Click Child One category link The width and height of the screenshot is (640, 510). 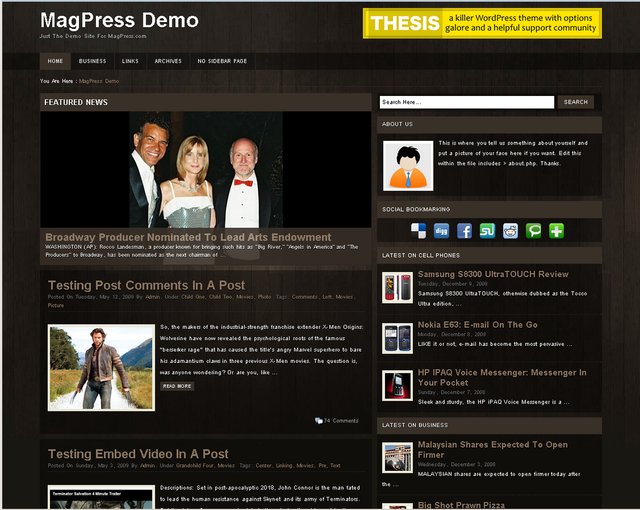[x=193, y=297]
